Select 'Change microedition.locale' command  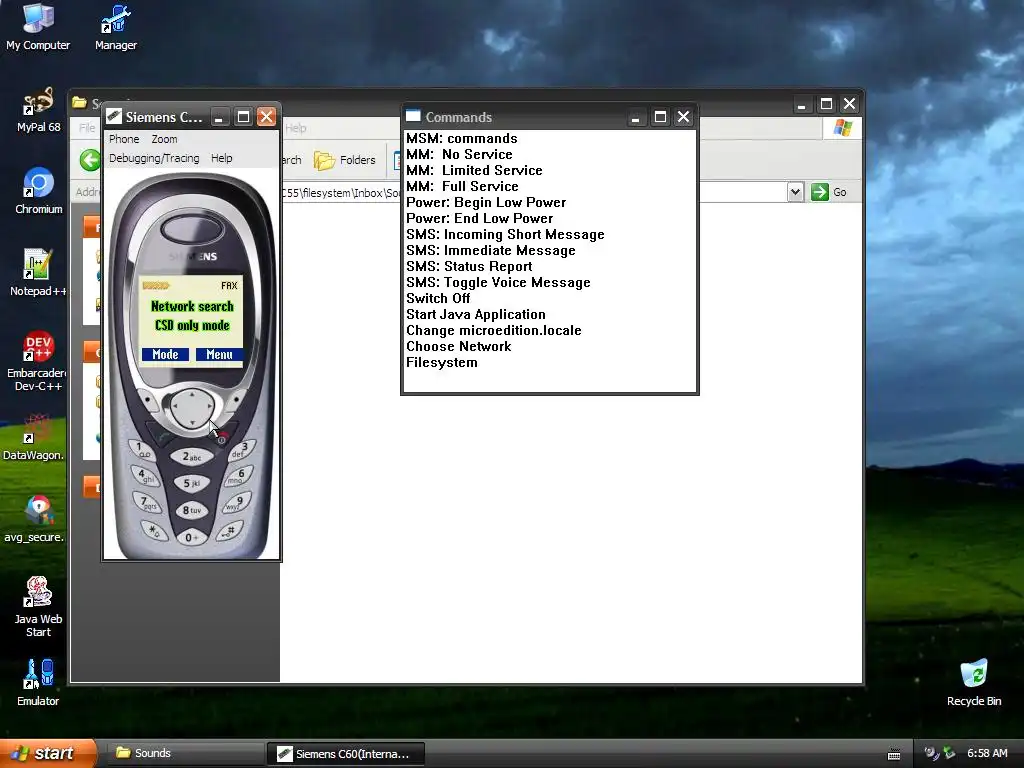click(494, 330)
